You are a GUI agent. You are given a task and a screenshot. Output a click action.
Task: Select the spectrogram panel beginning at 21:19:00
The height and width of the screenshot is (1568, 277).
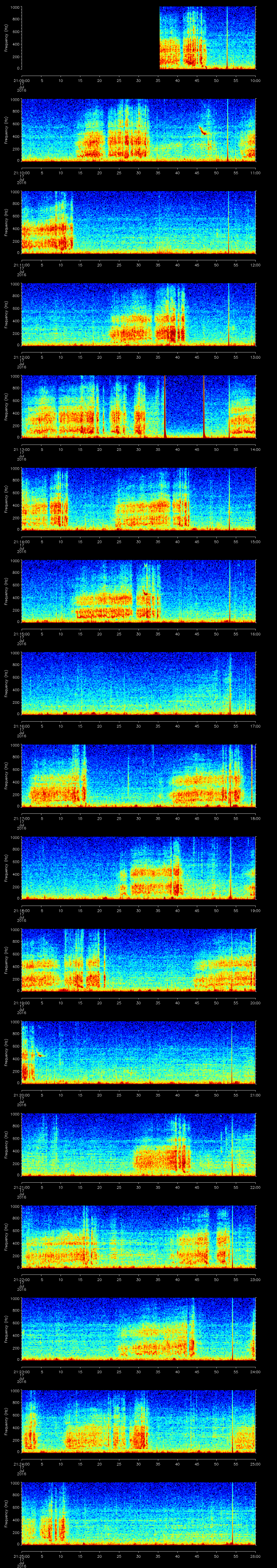point(138,960)
